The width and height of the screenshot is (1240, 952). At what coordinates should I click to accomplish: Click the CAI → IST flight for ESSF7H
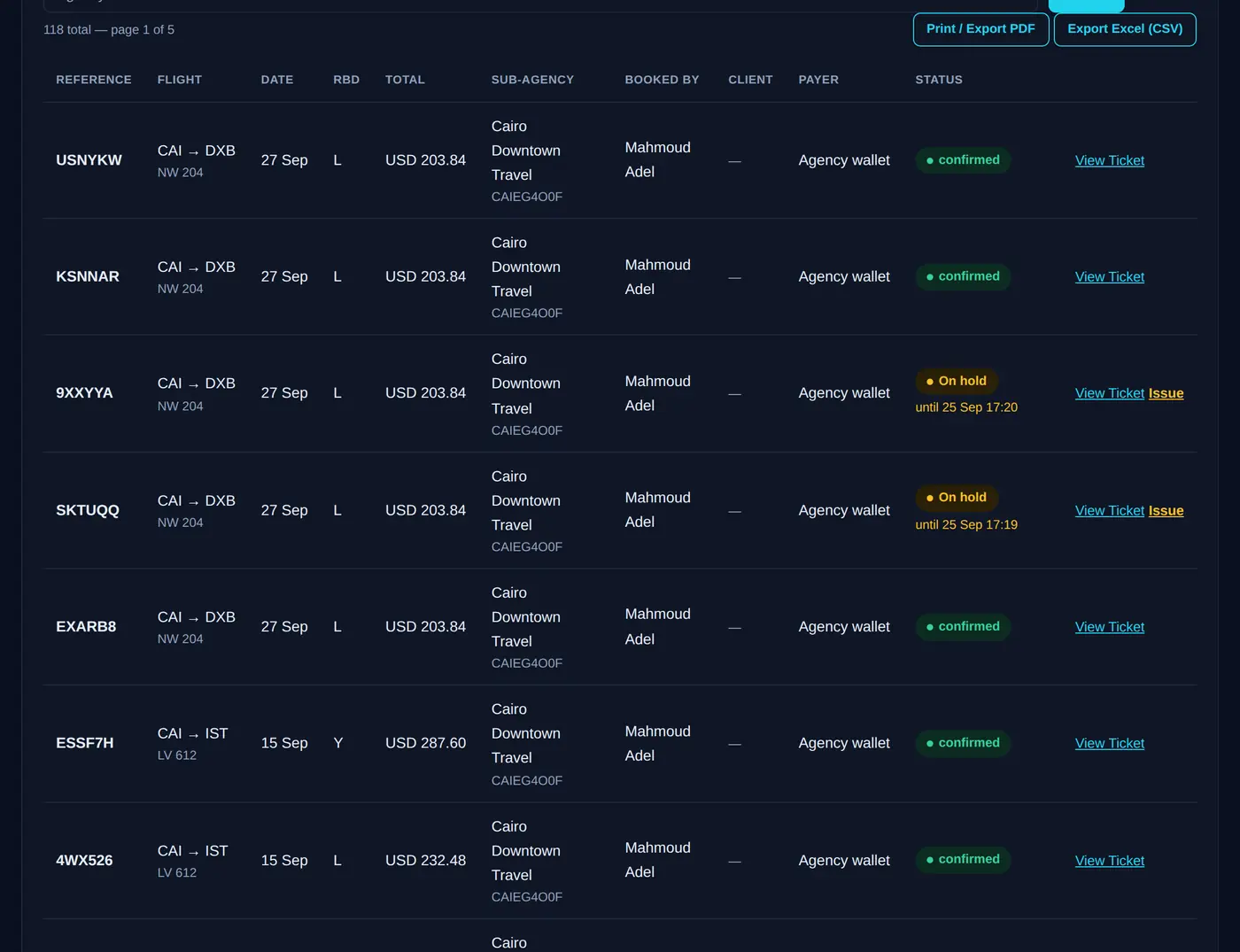pyautogui.click(x=193, y=734)
